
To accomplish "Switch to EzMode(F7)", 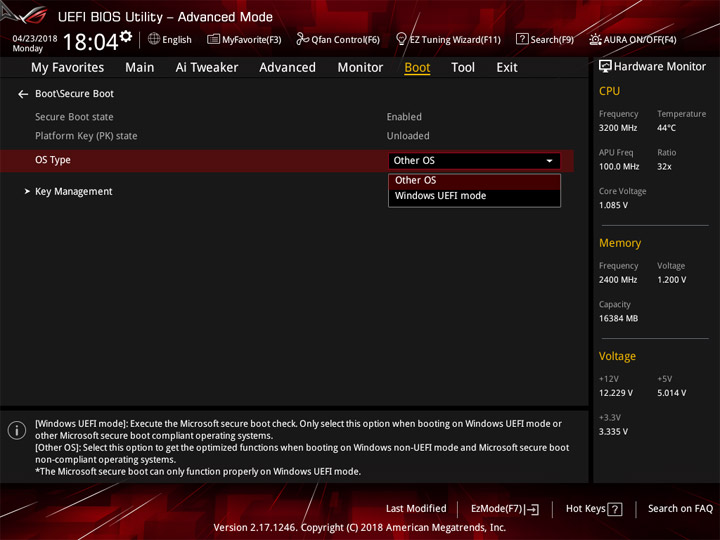I will coord(505,509).
